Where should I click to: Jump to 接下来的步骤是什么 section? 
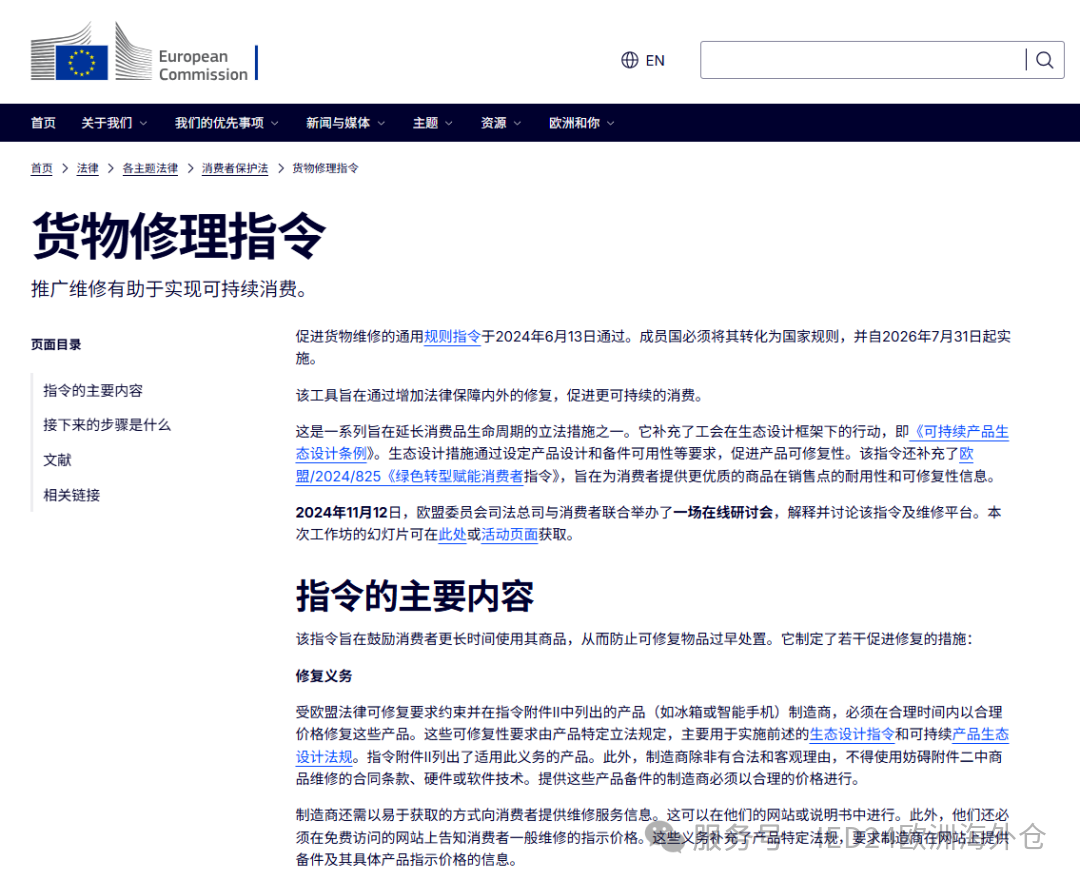pos(107,425)
